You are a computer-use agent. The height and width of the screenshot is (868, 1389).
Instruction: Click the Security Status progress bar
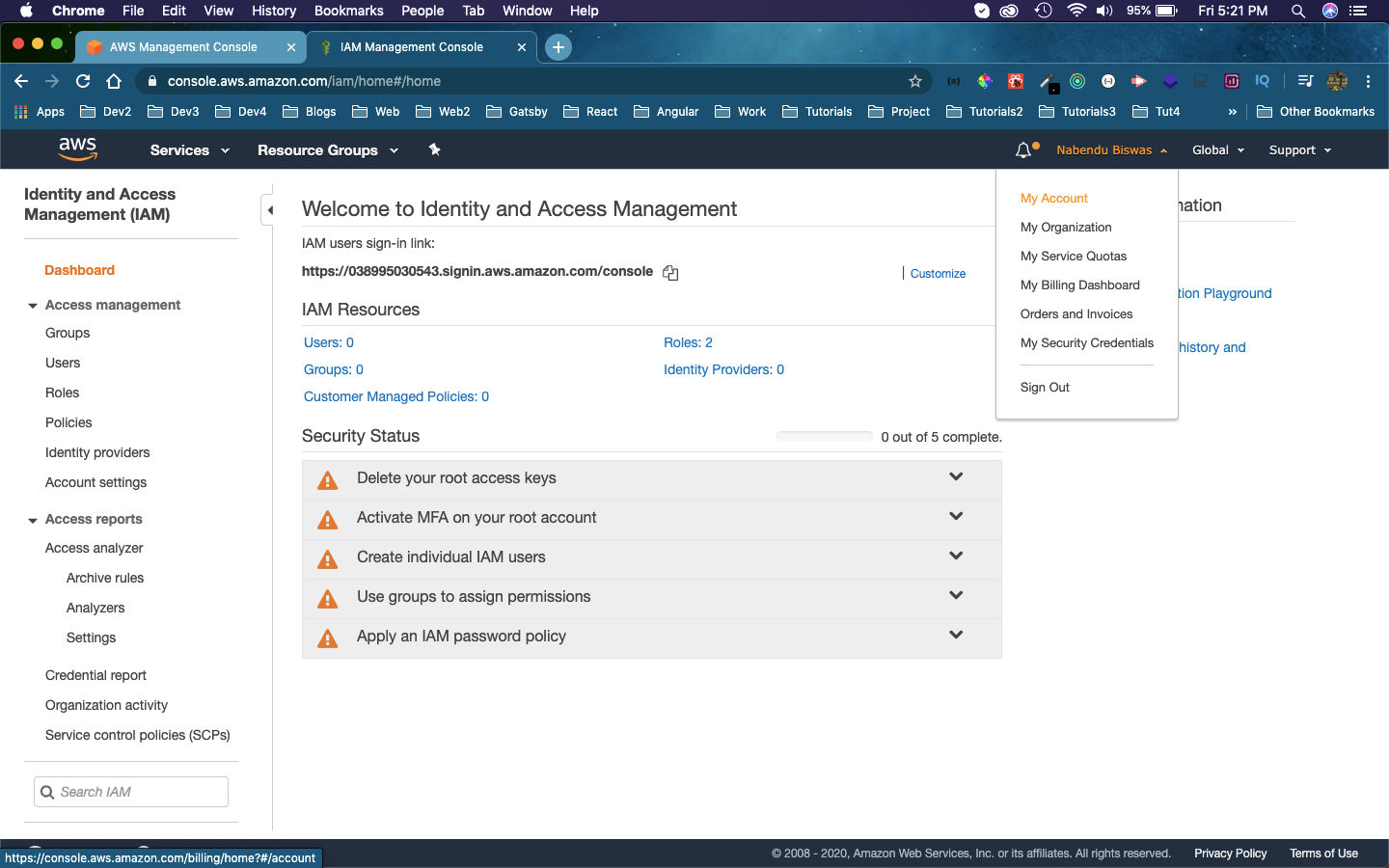pos(825,437)
